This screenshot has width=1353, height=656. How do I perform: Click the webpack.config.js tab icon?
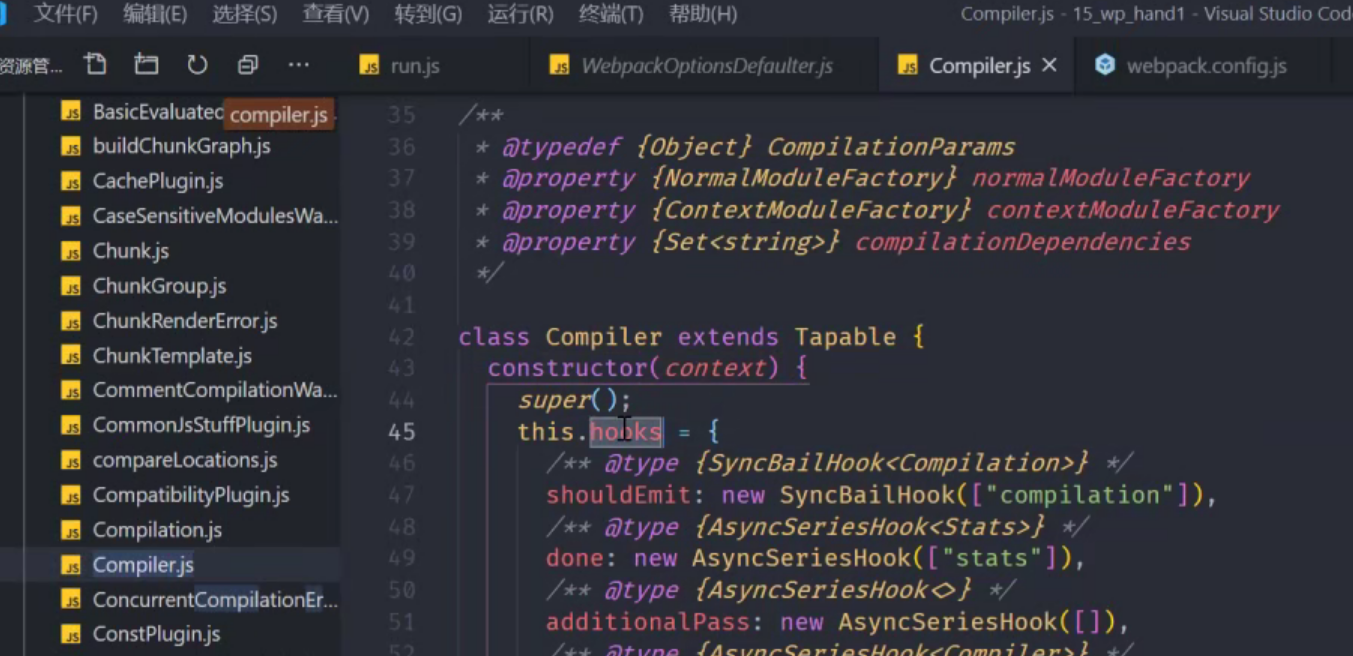point(1105,65)
